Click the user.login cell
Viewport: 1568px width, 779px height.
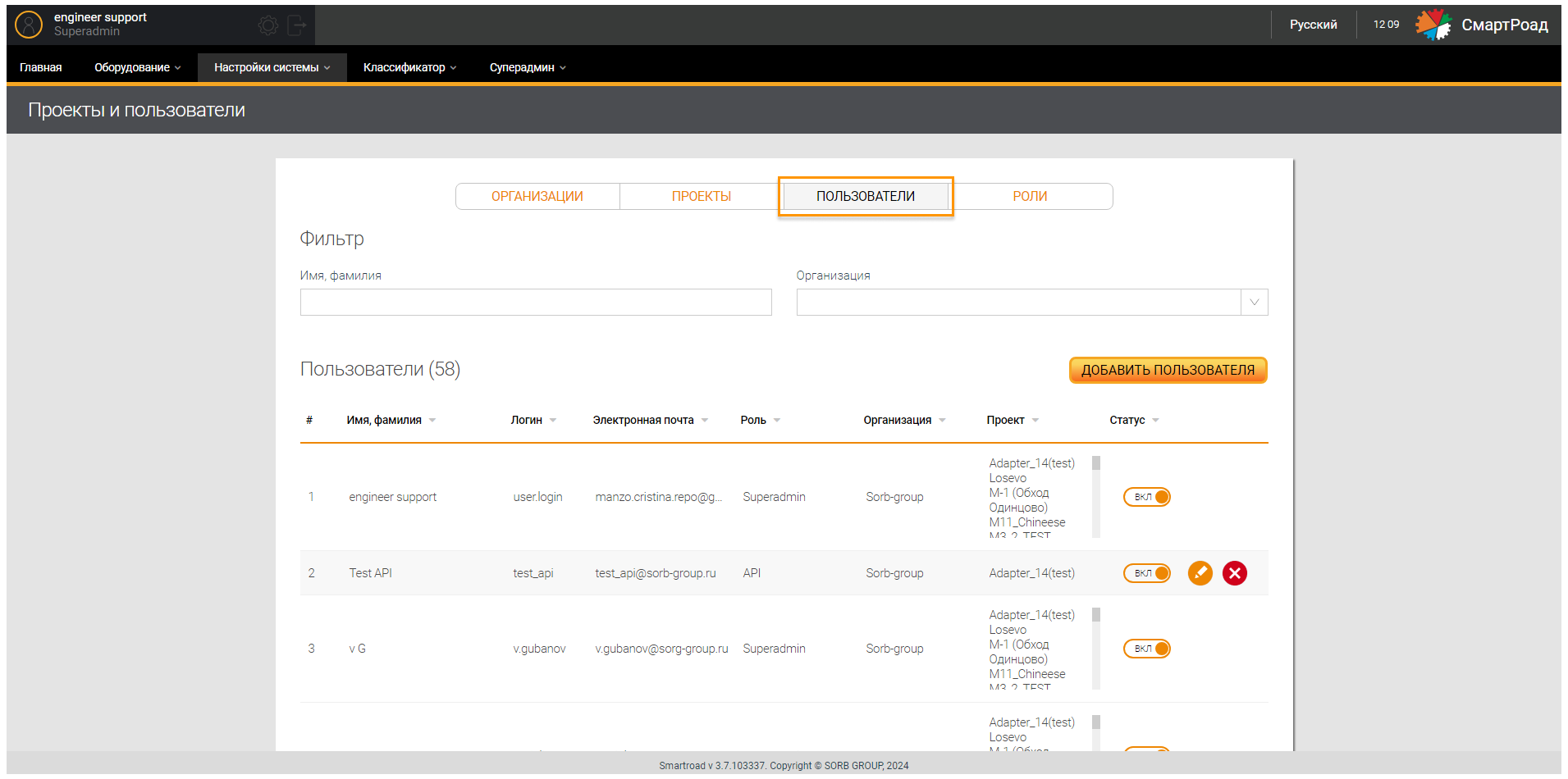537,497
